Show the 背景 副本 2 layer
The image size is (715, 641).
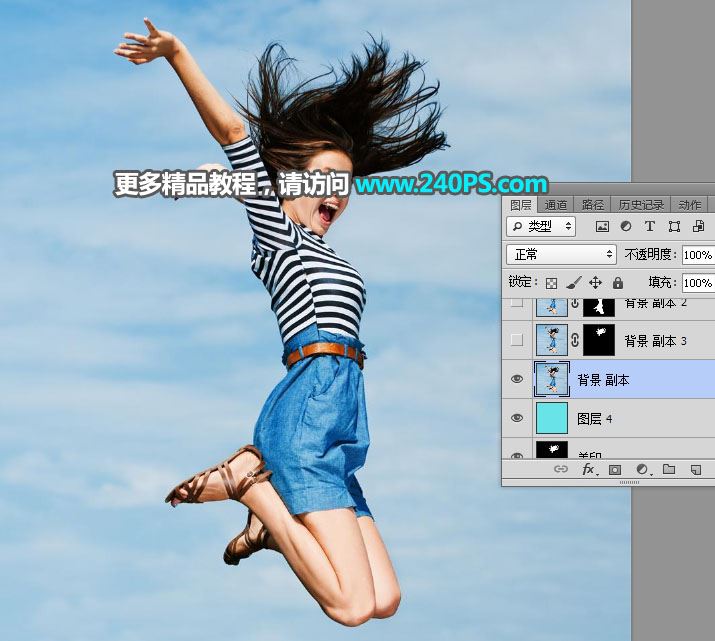point(517,303)
